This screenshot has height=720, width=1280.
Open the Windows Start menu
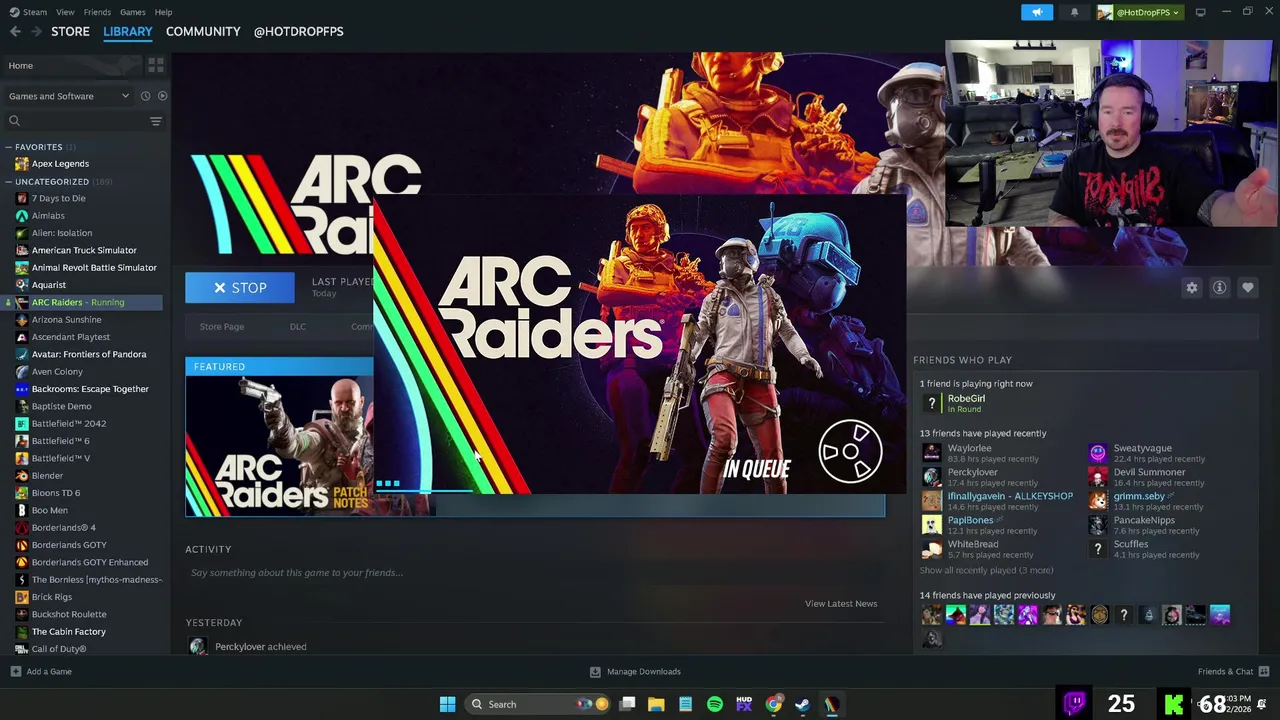(448, 704)
